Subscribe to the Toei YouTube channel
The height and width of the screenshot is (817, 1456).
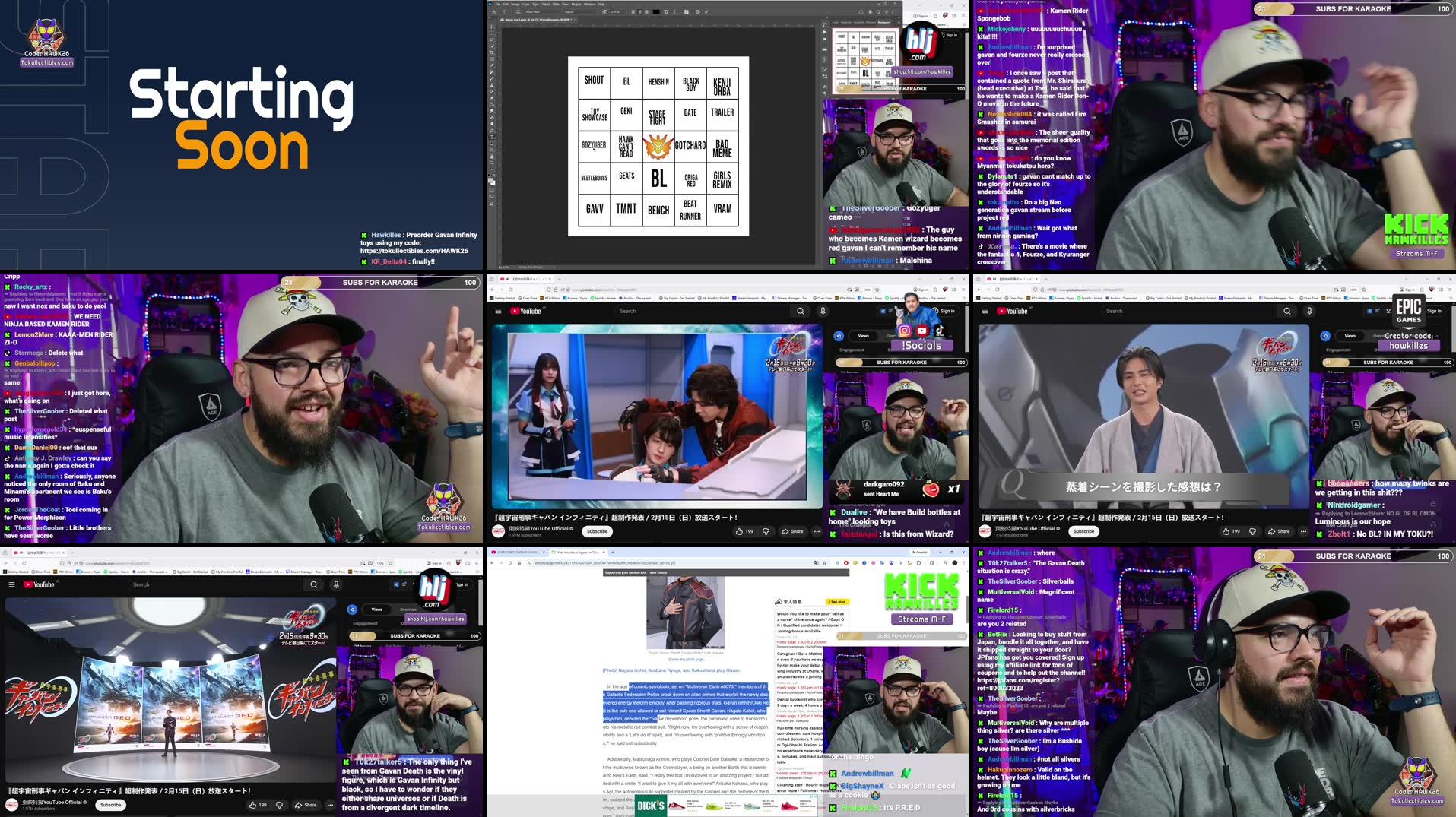pyautogui.click(x=597, y=531)
